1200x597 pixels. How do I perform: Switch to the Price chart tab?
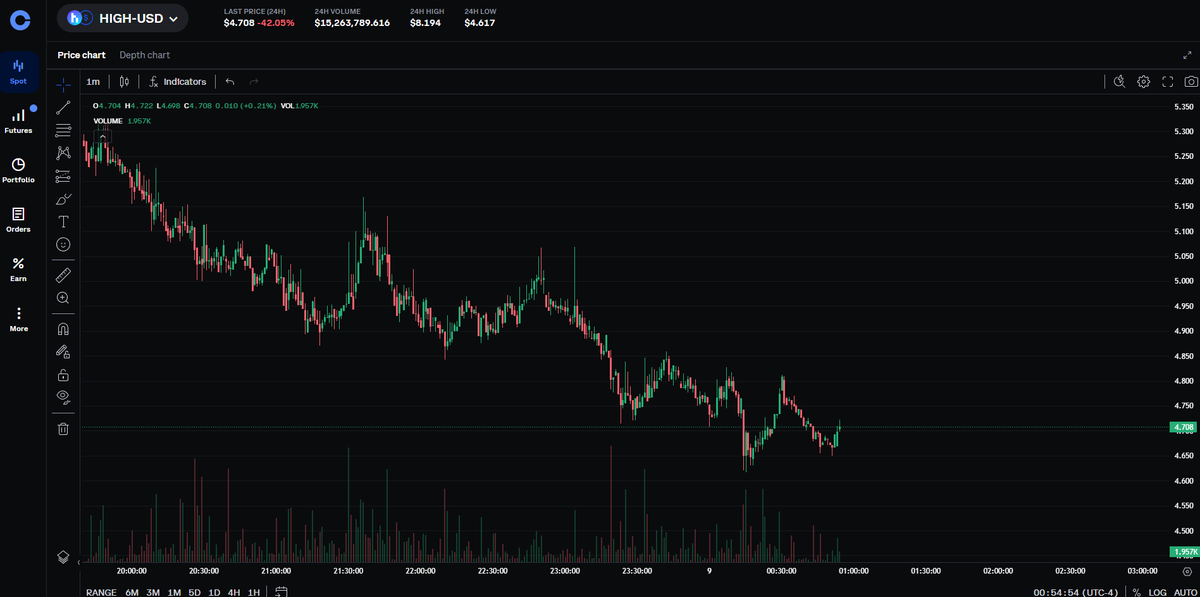pyautogui.click(x=81, y=55)
